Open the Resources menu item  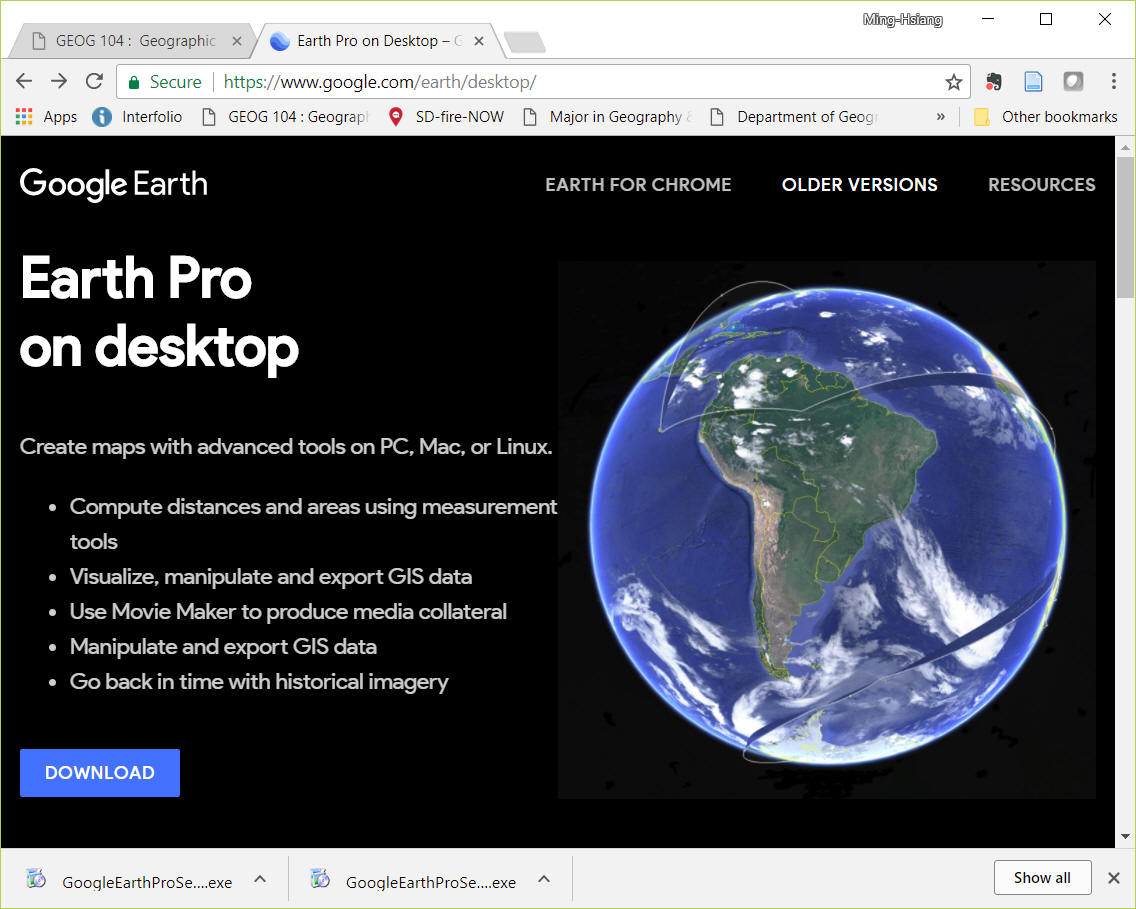click(1042, 185)
